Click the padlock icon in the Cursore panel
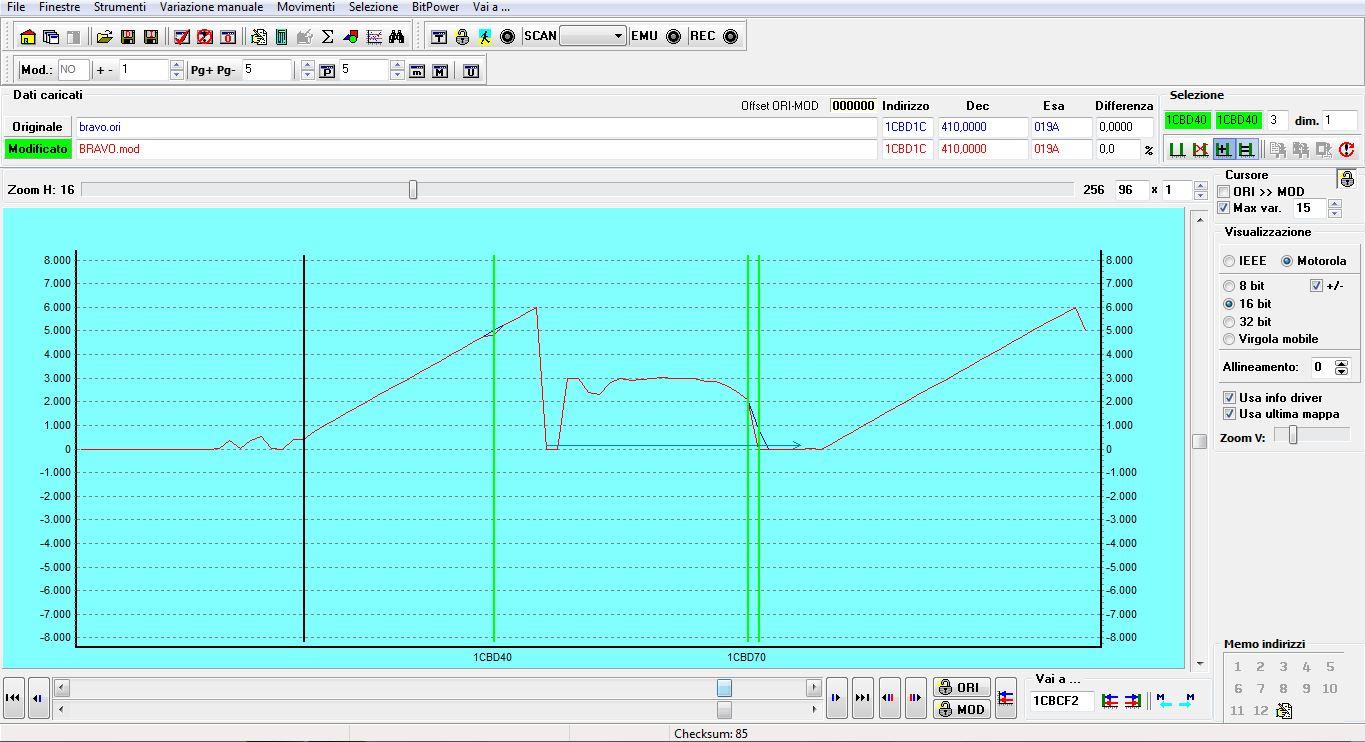The image size is (1365, 742). 1347,179
